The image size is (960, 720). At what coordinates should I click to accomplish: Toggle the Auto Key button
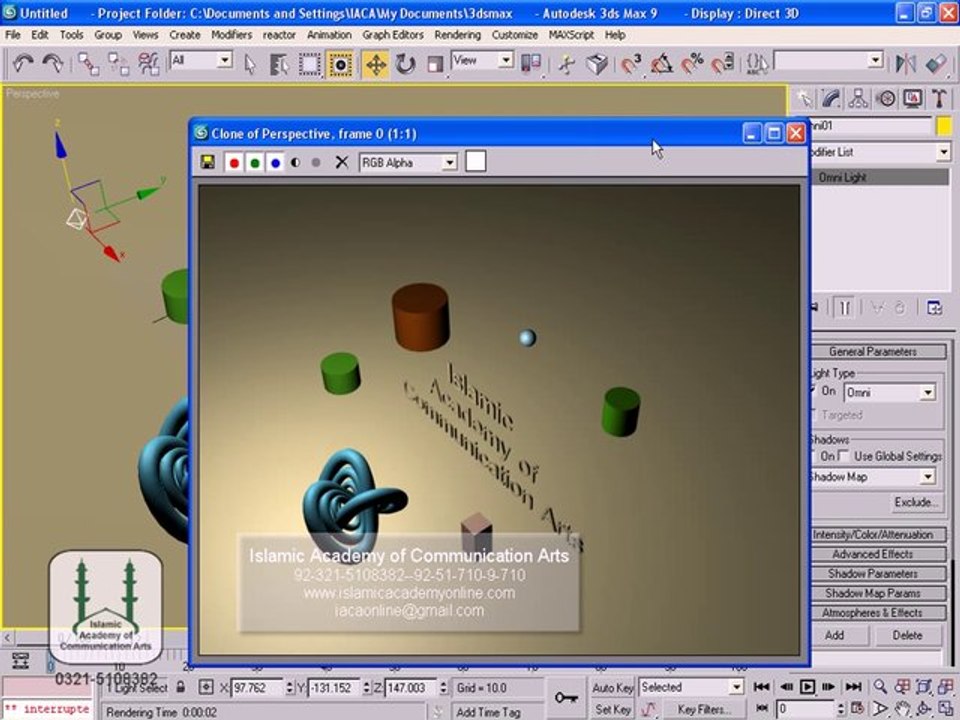tap(612, 688)
